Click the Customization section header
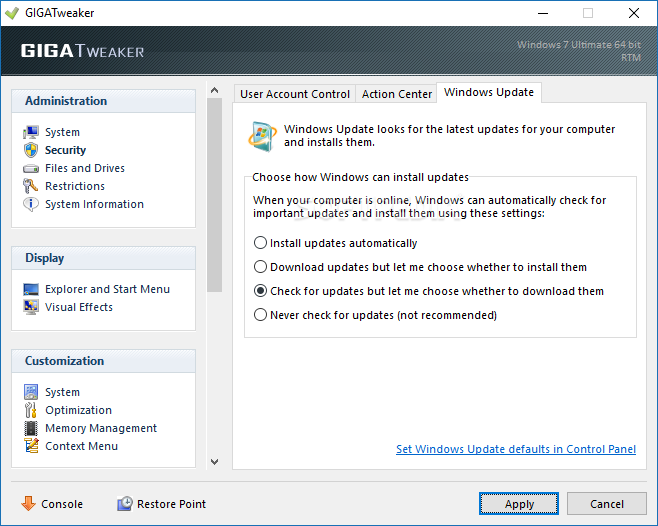Image resolution: width=658 pixels, height=526 pixels. 103,361
